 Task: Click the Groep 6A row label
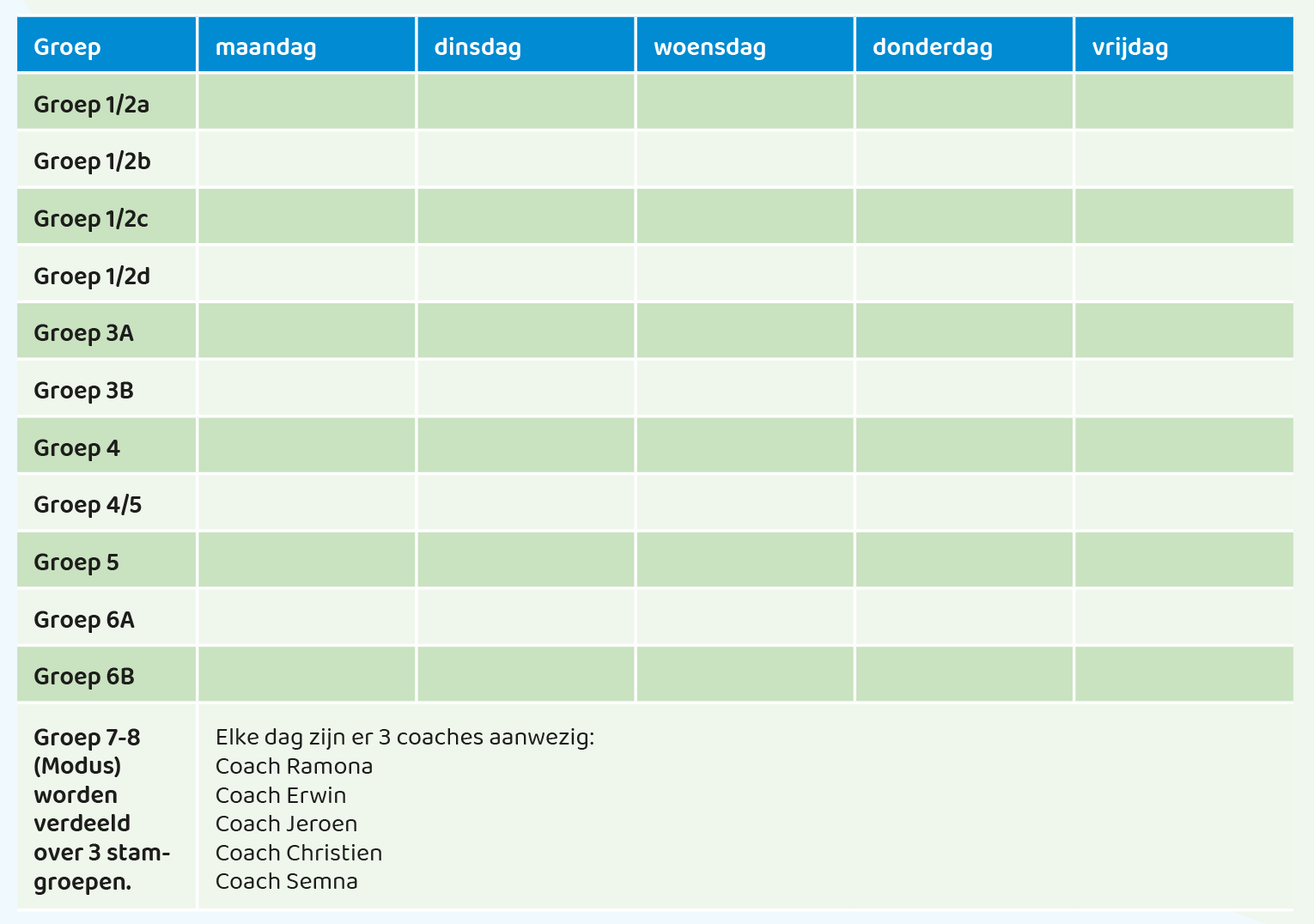(84, 619)
